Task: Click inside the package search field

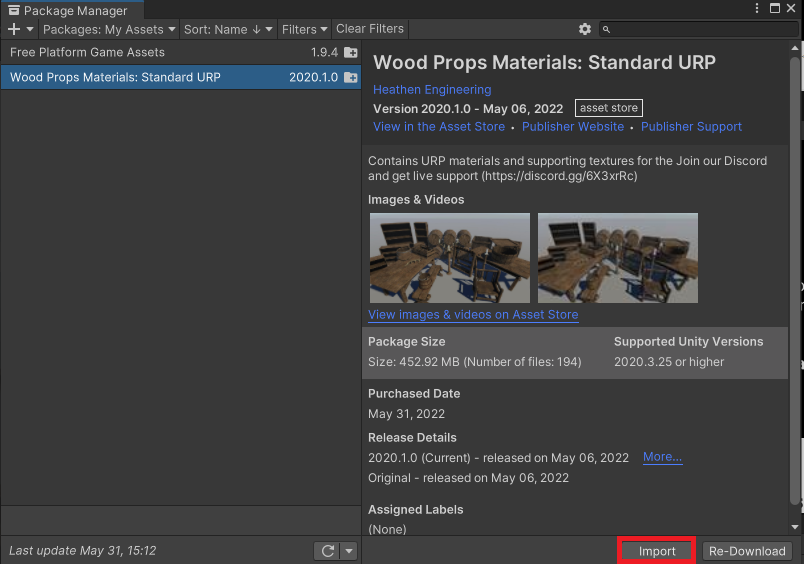Action: 699,29
